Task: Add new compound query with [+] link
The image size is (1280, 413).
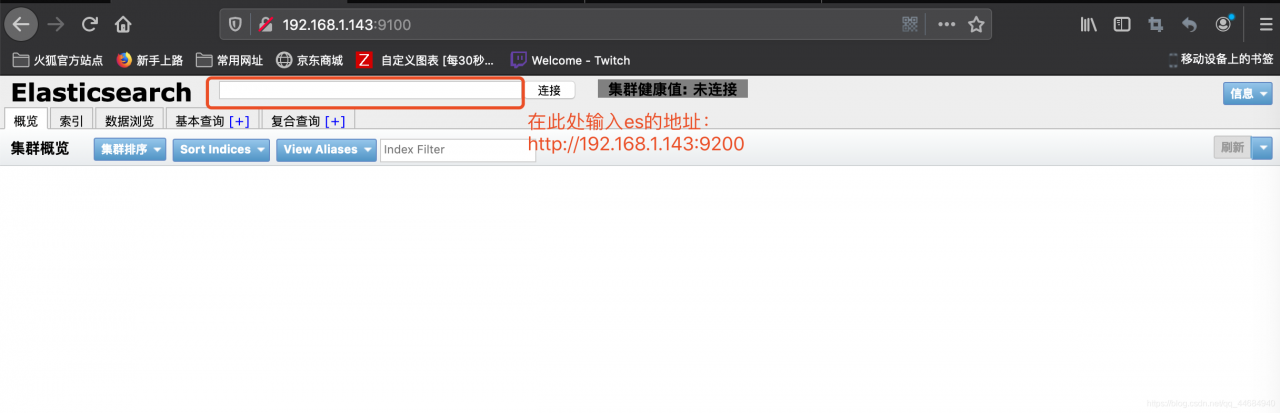Action: [334, 121]
